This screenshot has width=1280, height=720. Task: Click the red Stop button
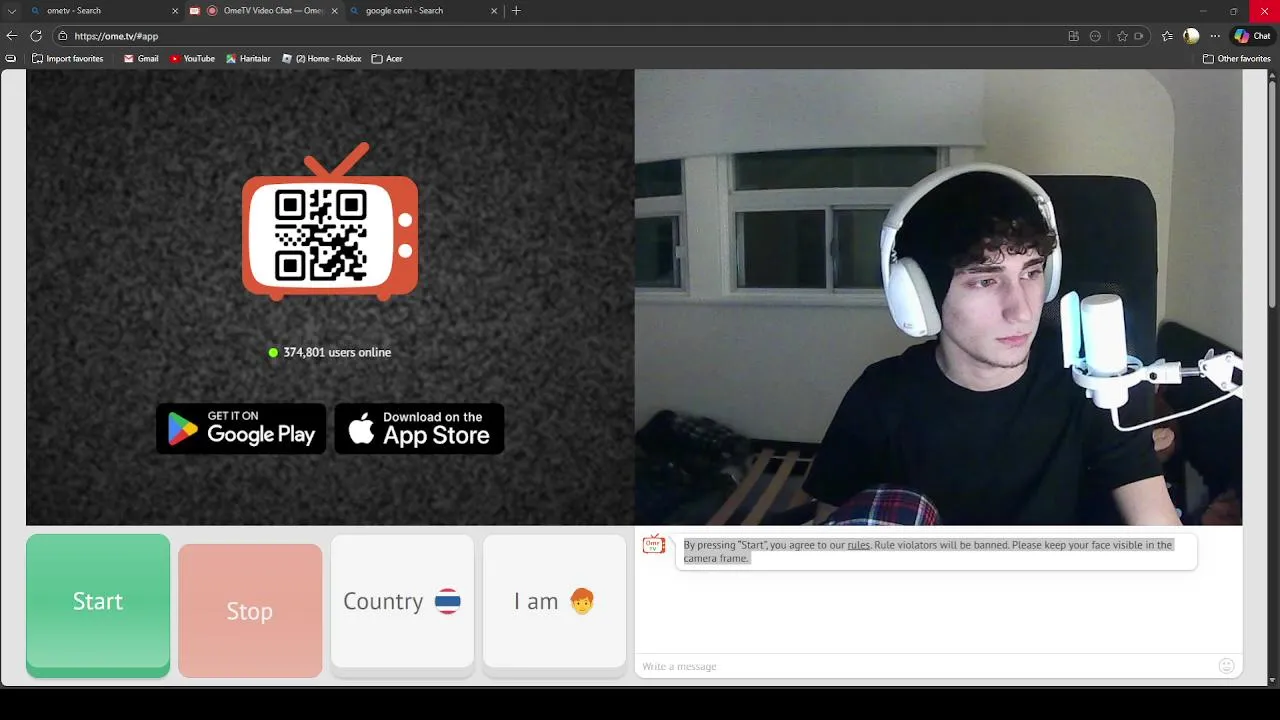250,611
